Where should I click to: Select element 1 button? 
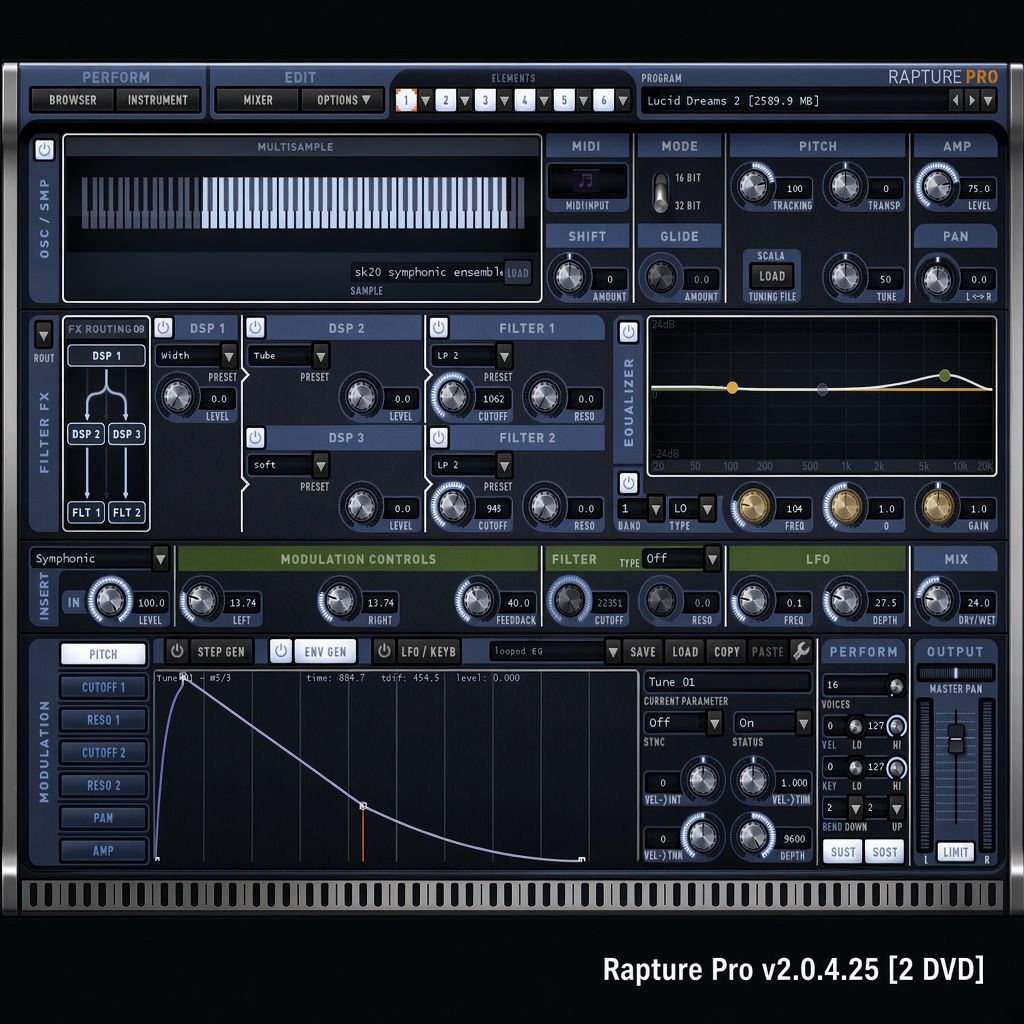406,100
